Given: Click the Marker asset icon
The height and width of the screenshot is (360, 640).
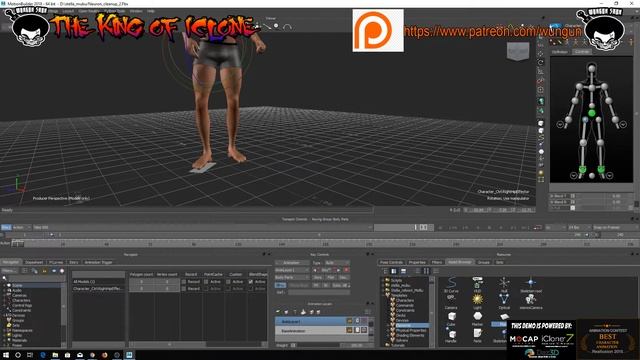Looking at the screenshot, I should (x=477, y=318).
